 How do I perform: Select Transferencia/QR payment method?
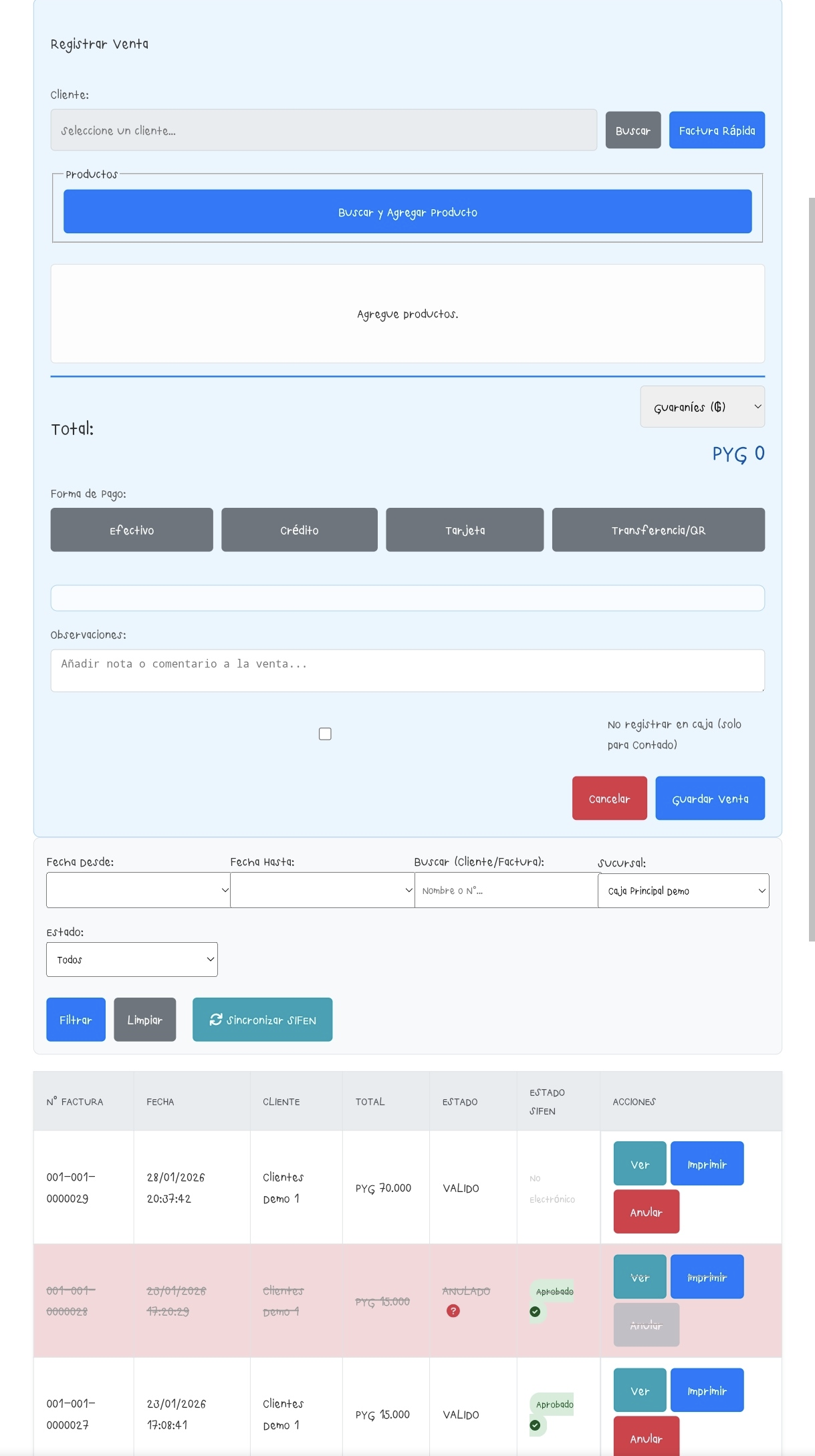click(659, 530)
